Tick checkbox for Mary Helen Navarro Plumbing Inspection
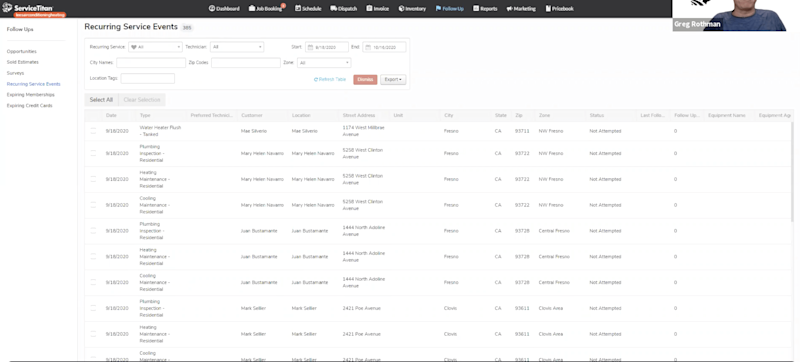Viewport: 800px width, 362px height. click(x=93, y=153)
